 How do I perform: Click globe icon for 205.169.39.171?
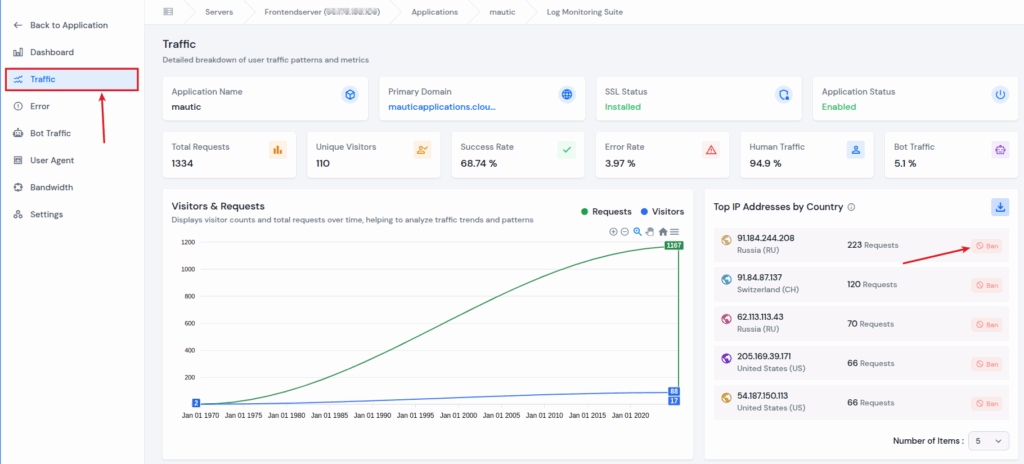[x=726, y=358]
